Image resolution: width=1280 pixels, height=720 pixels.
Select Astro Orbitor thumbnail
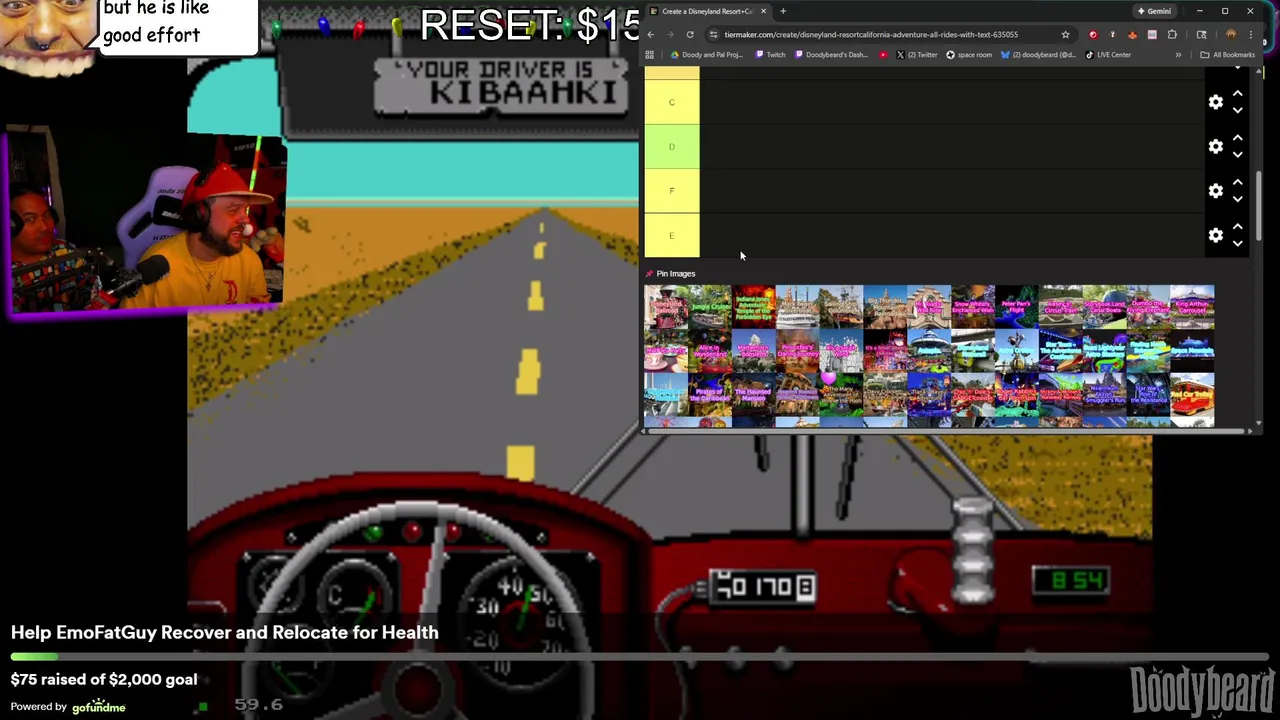[1017, 351]
